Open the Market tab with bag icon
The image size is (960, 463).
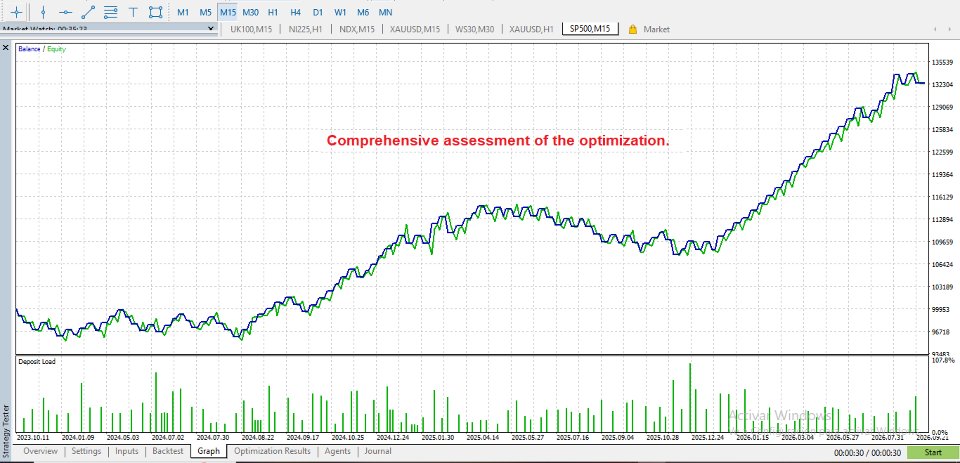click(649, 29)
